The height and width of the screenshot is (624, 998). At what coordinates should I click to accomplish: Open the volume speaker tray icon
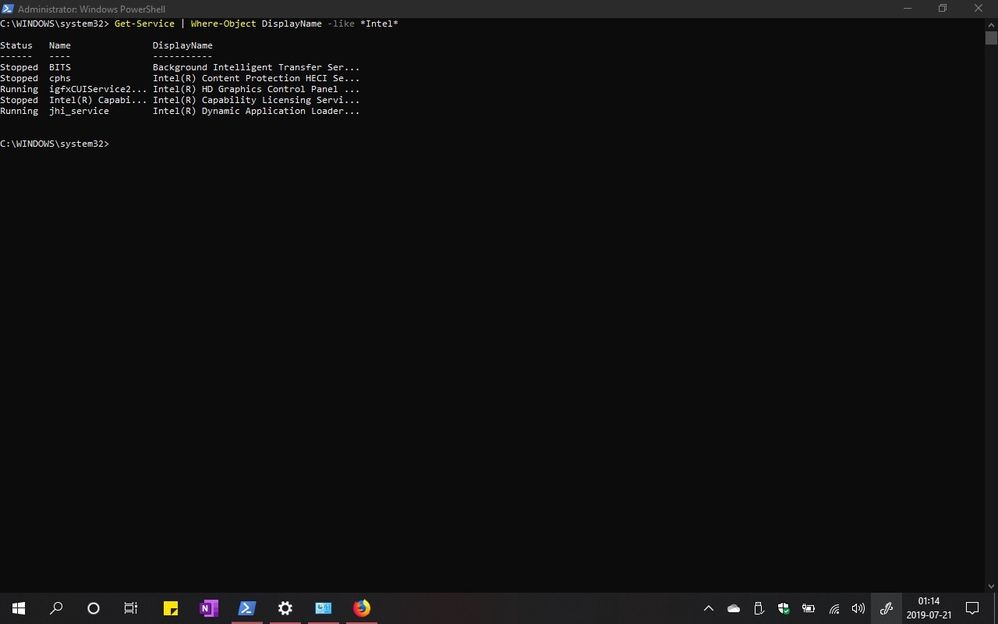click(x=859, y=609)
